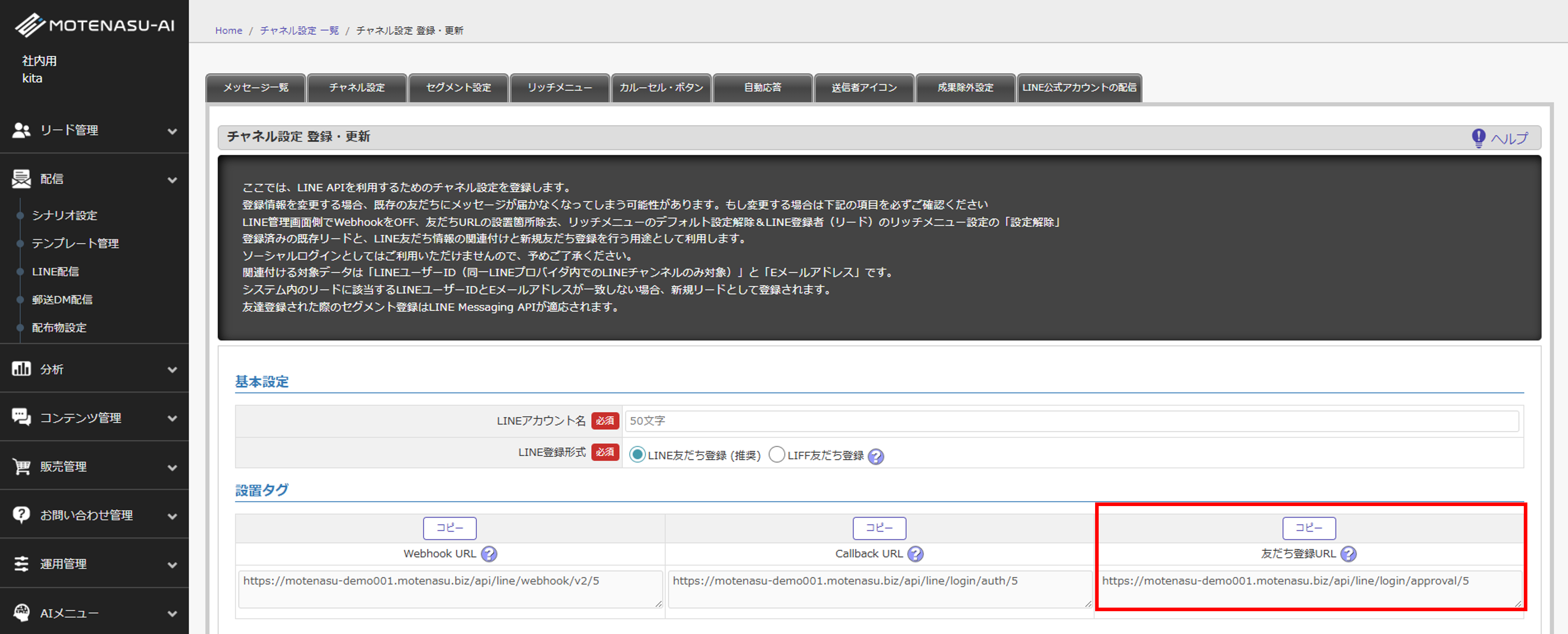Switch to the リッチメニュー tab
This screenshot has width=1568, height=634.
(559, 88)
